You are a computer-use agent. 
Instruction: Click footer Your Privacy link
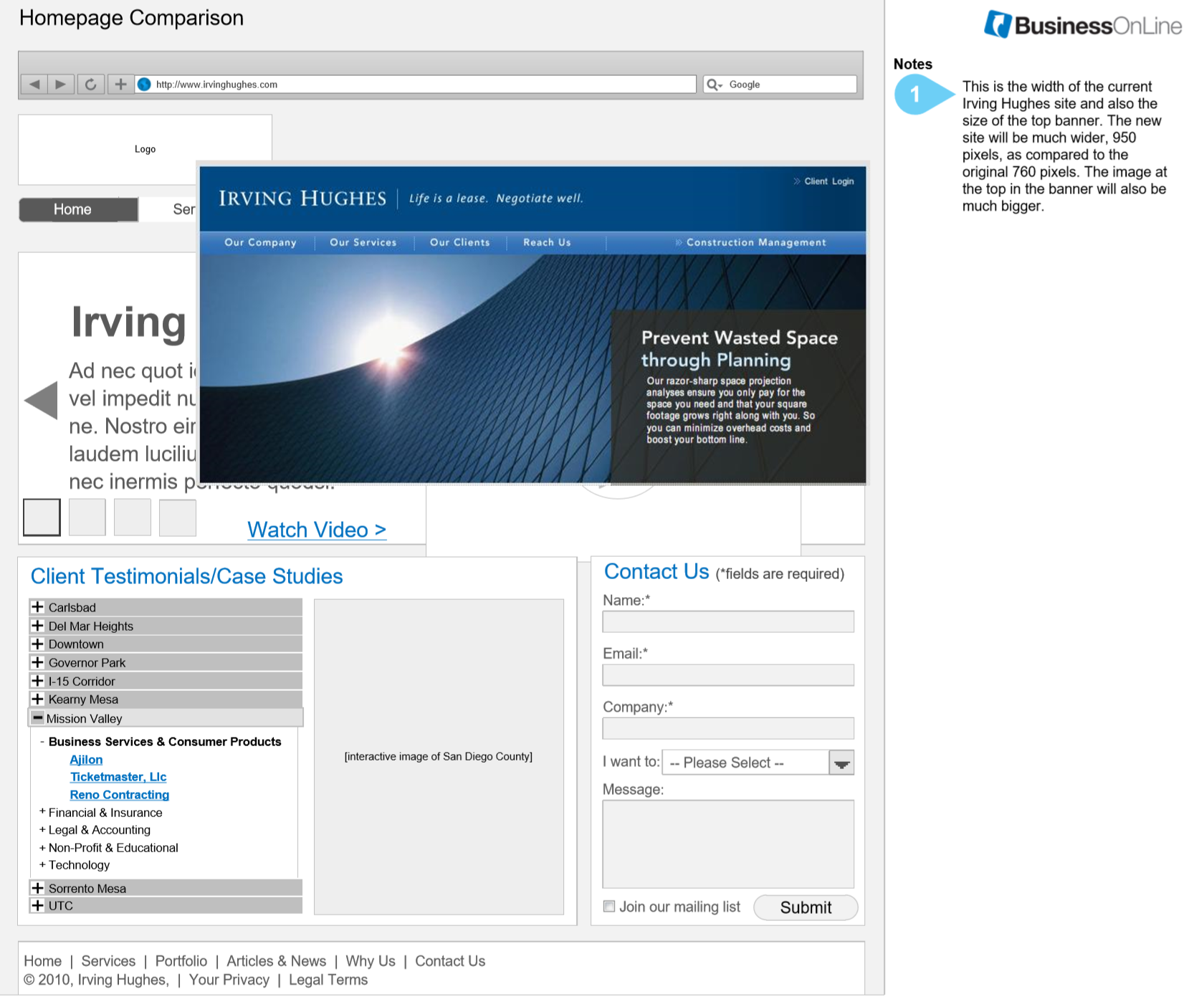click(x=229, y=980)
